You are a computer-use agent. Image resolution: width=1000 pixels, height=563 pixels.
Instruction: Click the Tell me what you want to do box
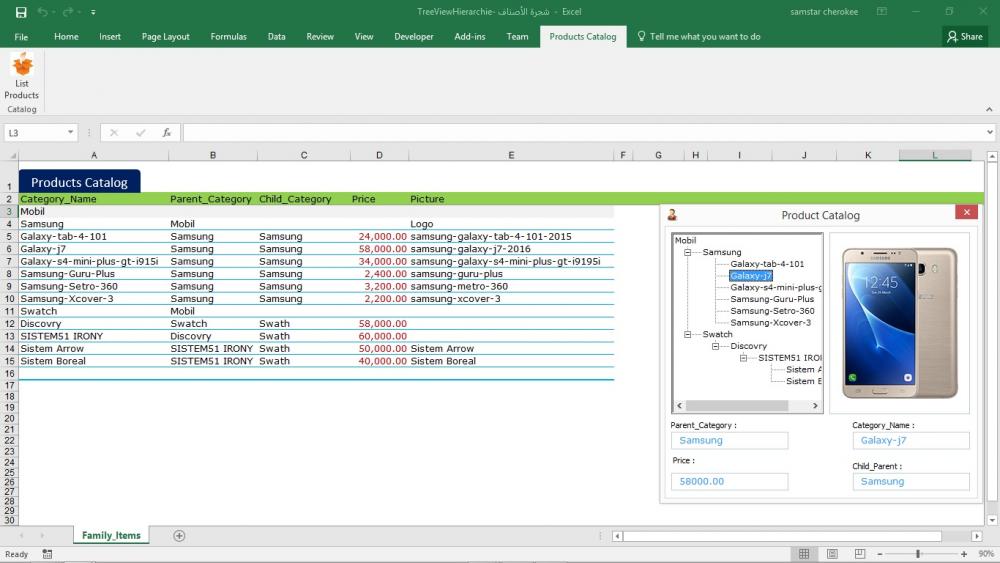point(699,37)
